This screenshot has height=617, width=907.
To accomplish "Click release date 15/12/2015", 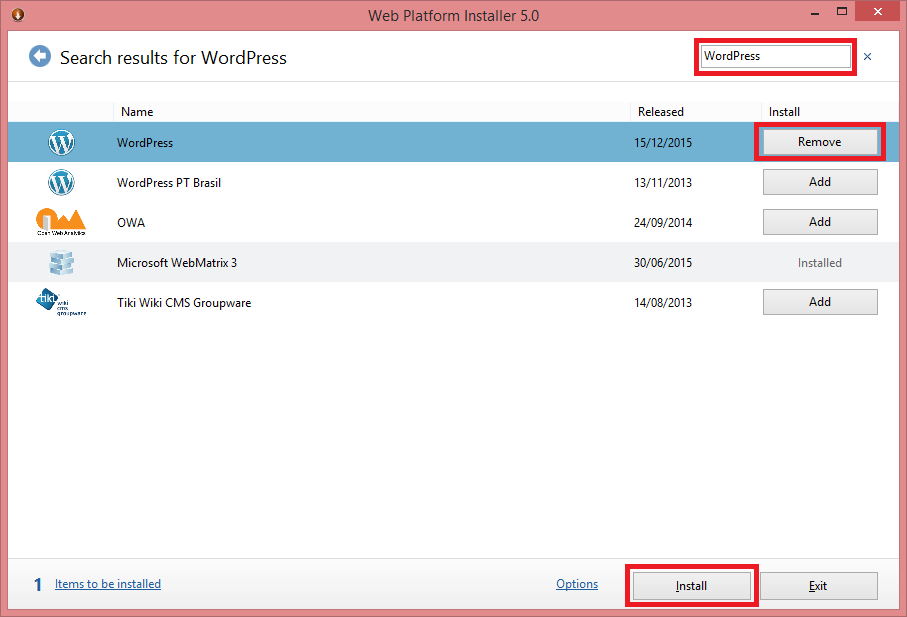I will (x=663, y=143).
